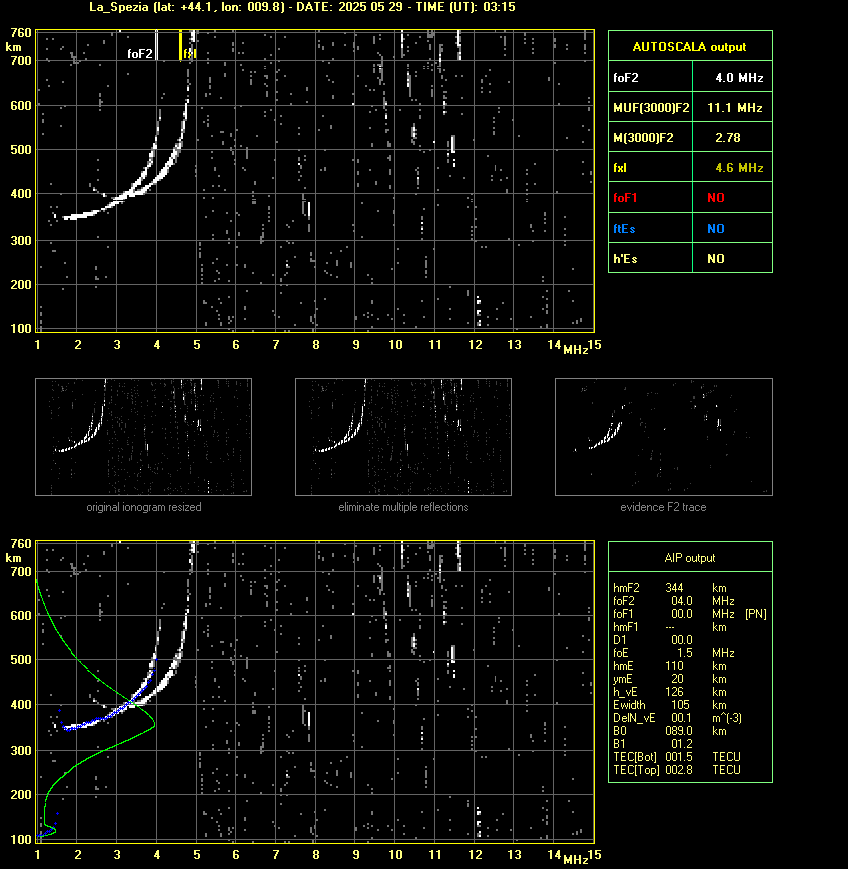Select the AIP output panel heading

689,558
